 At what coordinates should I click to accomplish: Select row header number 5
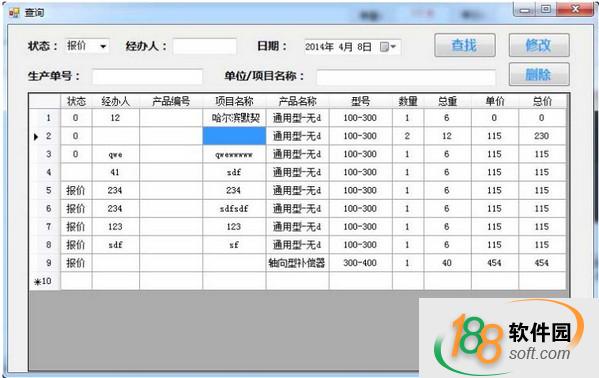click(x=45, y=190)
